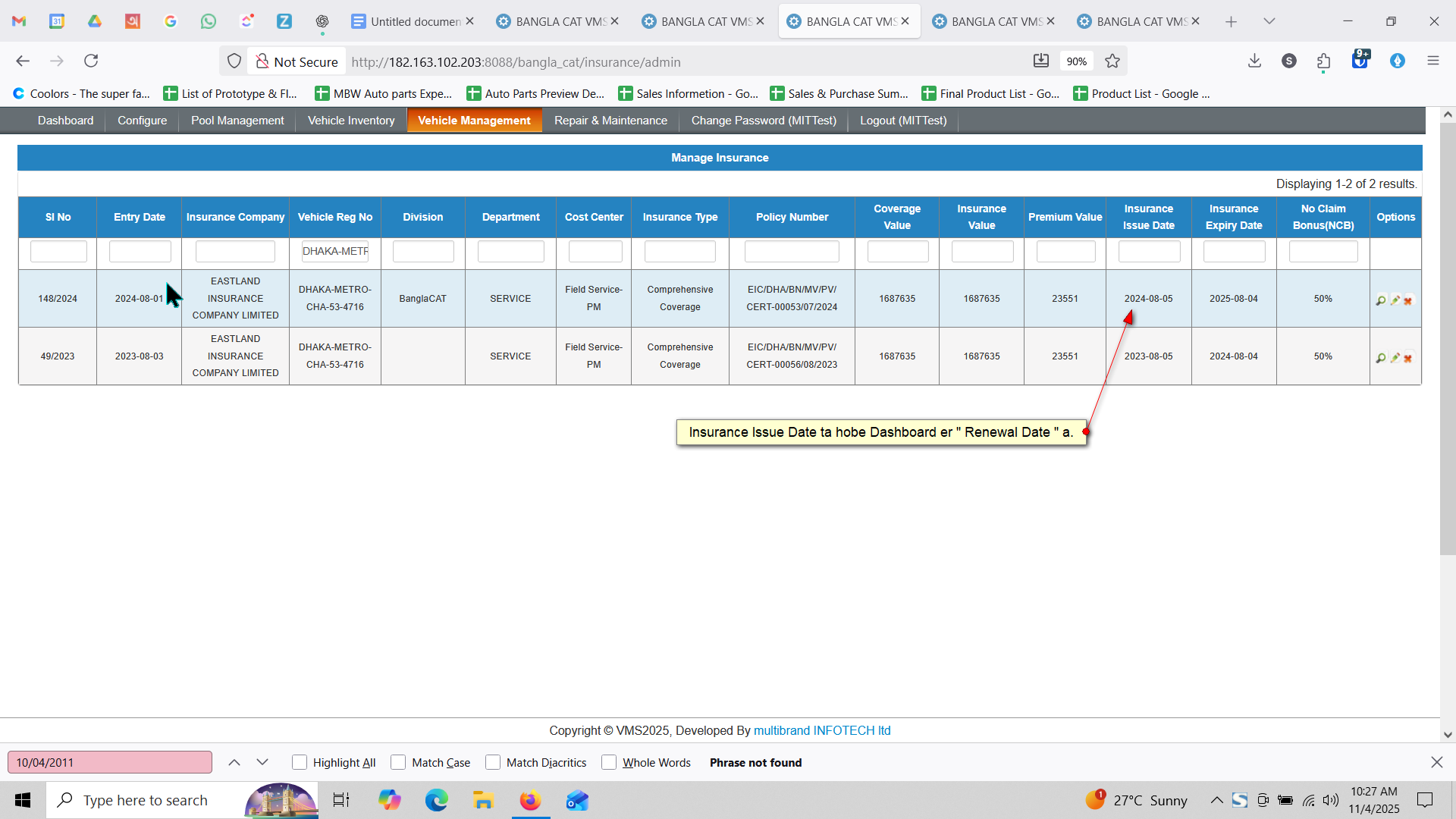Open Vehicle Inventory menu

351,121
